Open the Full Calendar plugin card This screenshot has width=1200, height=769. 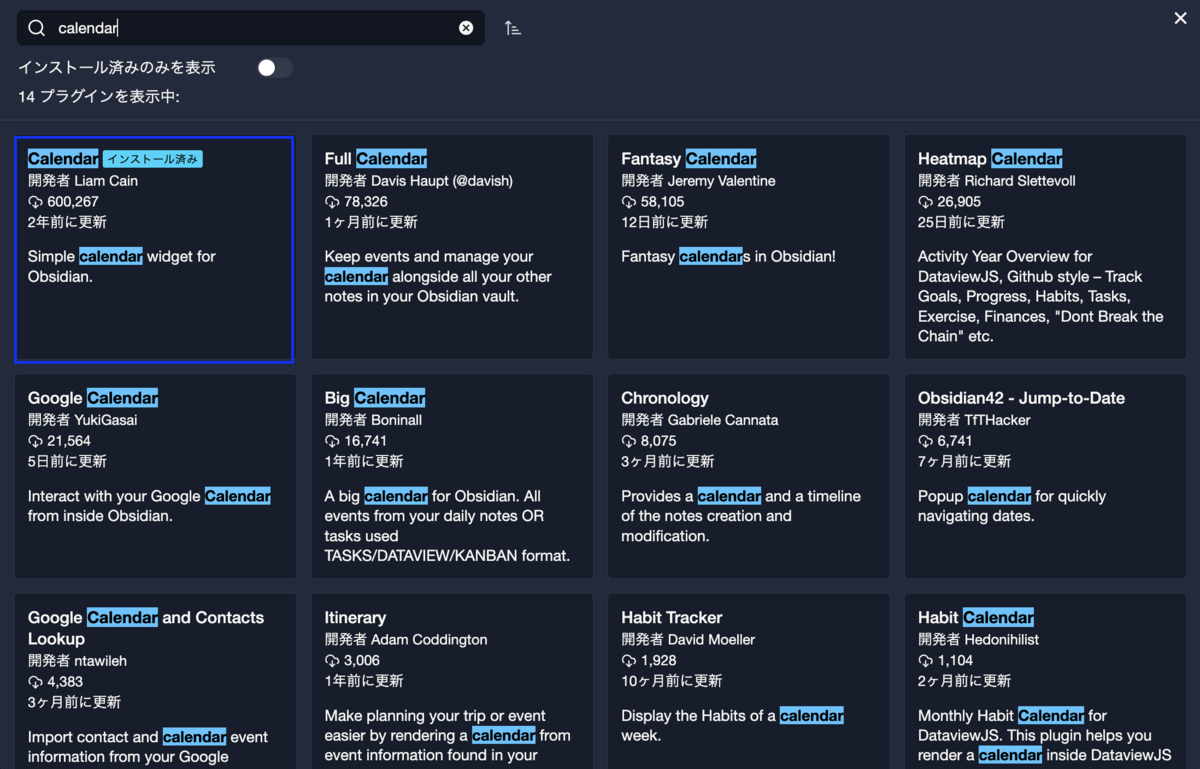452,247
